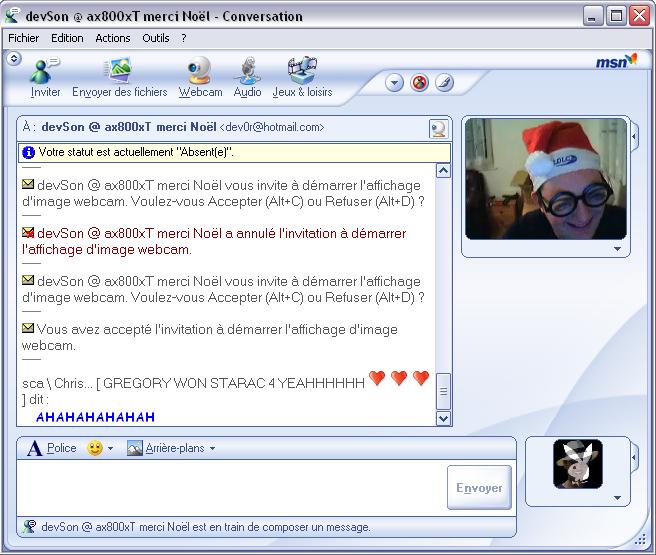
Task: Minimize the conversation window
Action: [592, 16]
